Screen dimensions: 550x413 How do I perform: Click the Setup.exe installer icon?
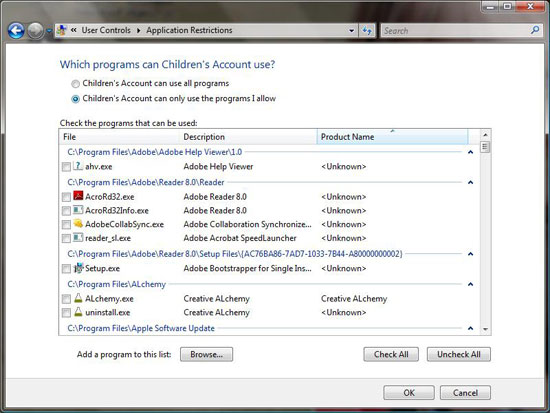[x=79, y=268]
